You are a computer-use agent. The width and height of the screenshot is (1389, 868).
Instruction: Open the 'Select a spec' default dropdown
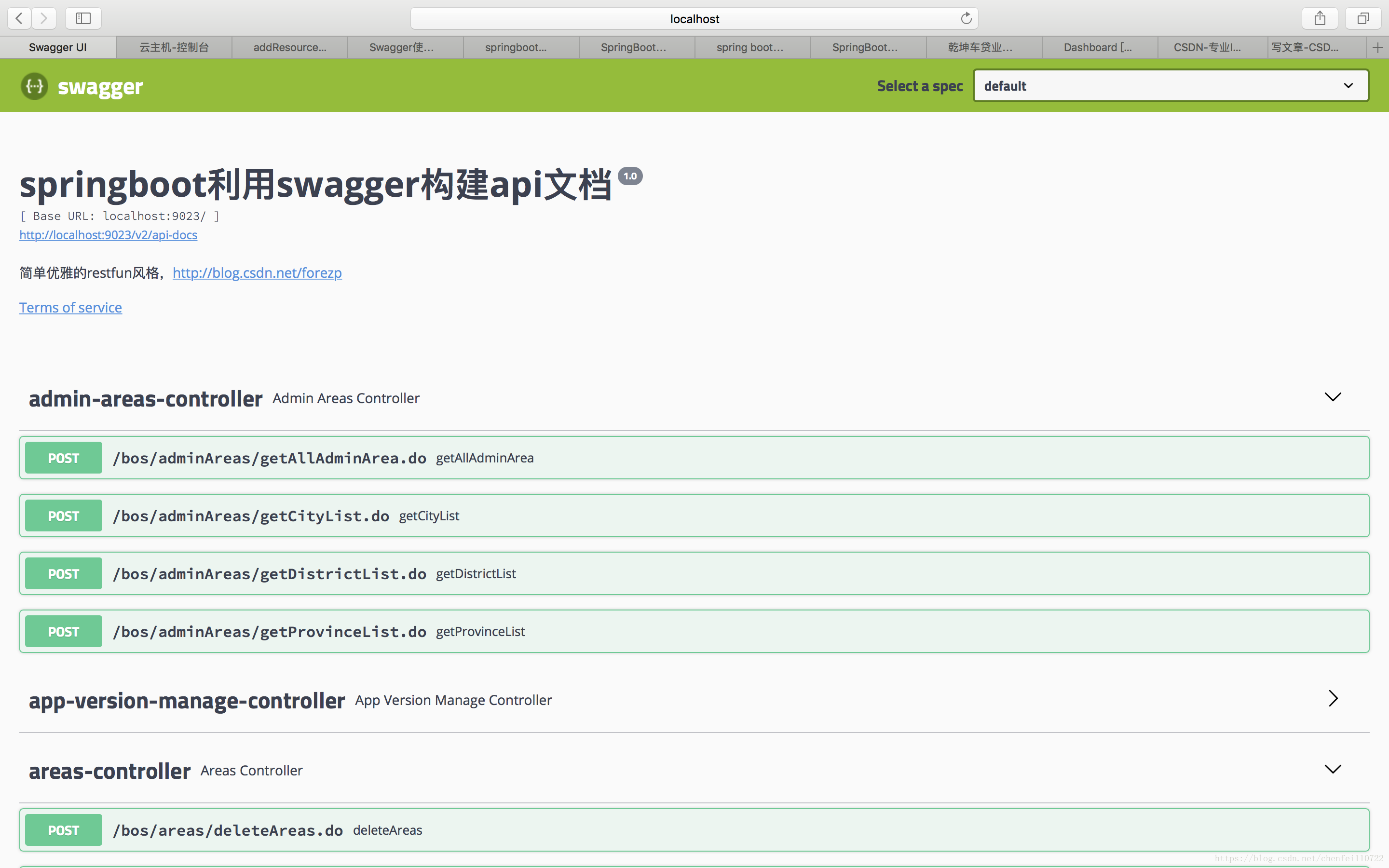[1171, 85]
